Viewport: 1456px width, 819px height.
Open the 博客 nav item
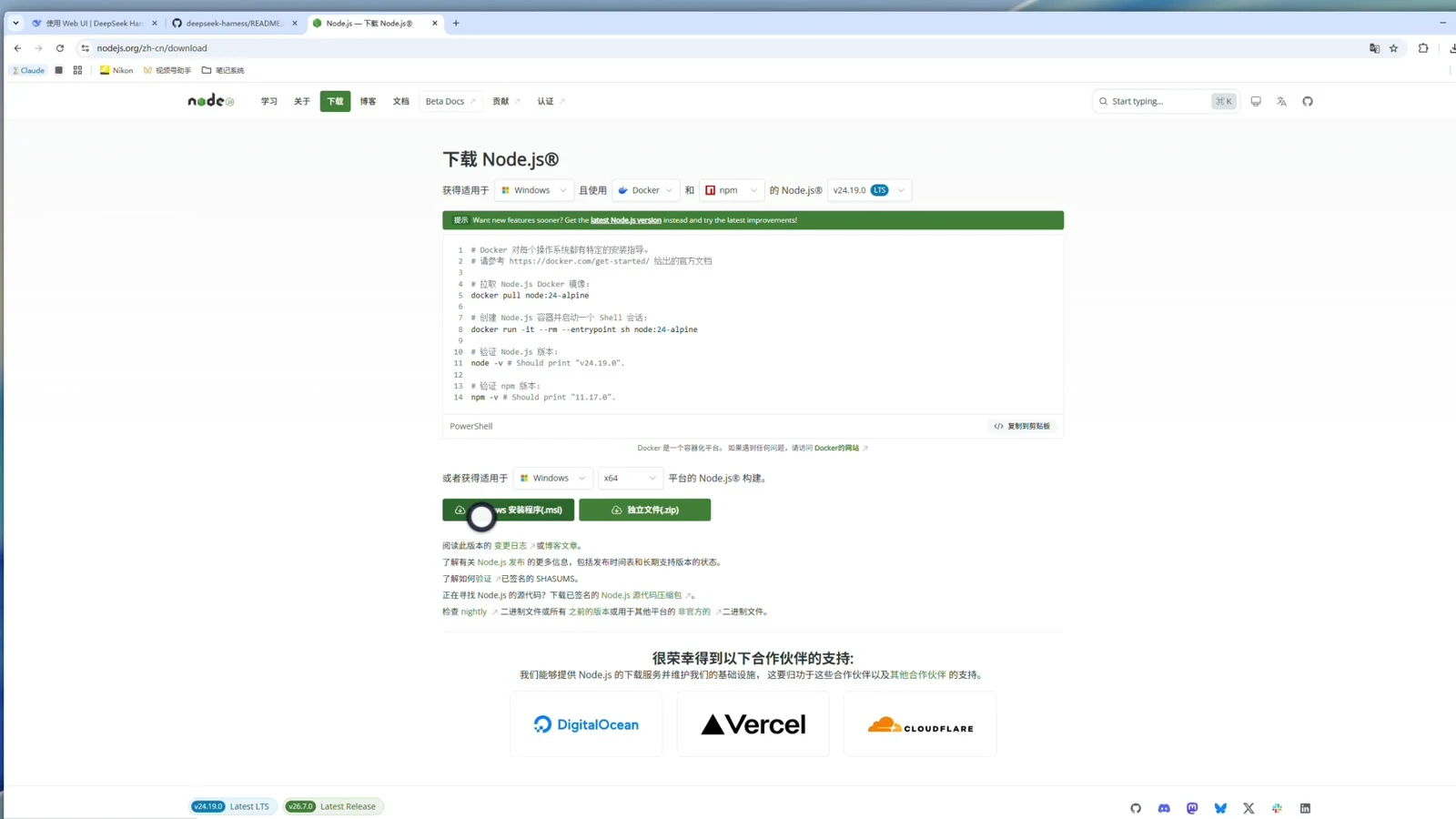click(368, 101)
